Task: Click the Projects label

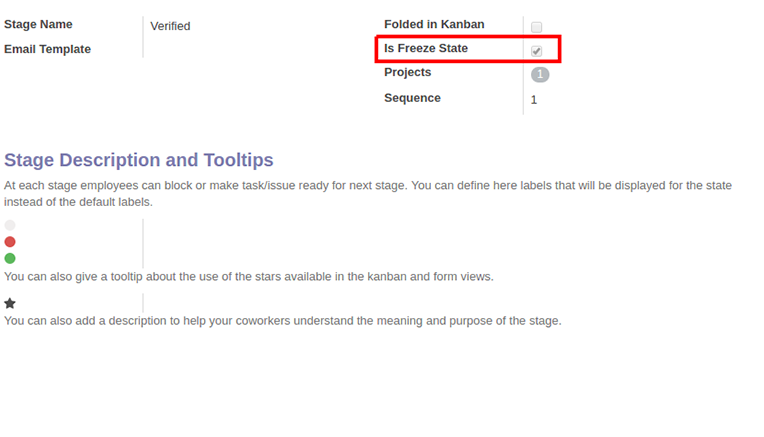Action: (408, 72)
